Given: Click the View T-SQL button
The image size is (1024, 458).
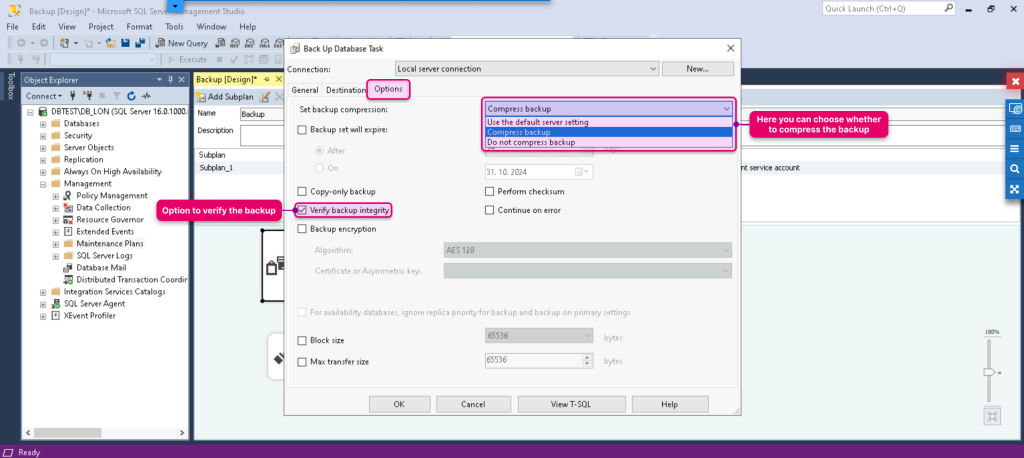Looking at the screenshot, I should [x=571, y=404].
